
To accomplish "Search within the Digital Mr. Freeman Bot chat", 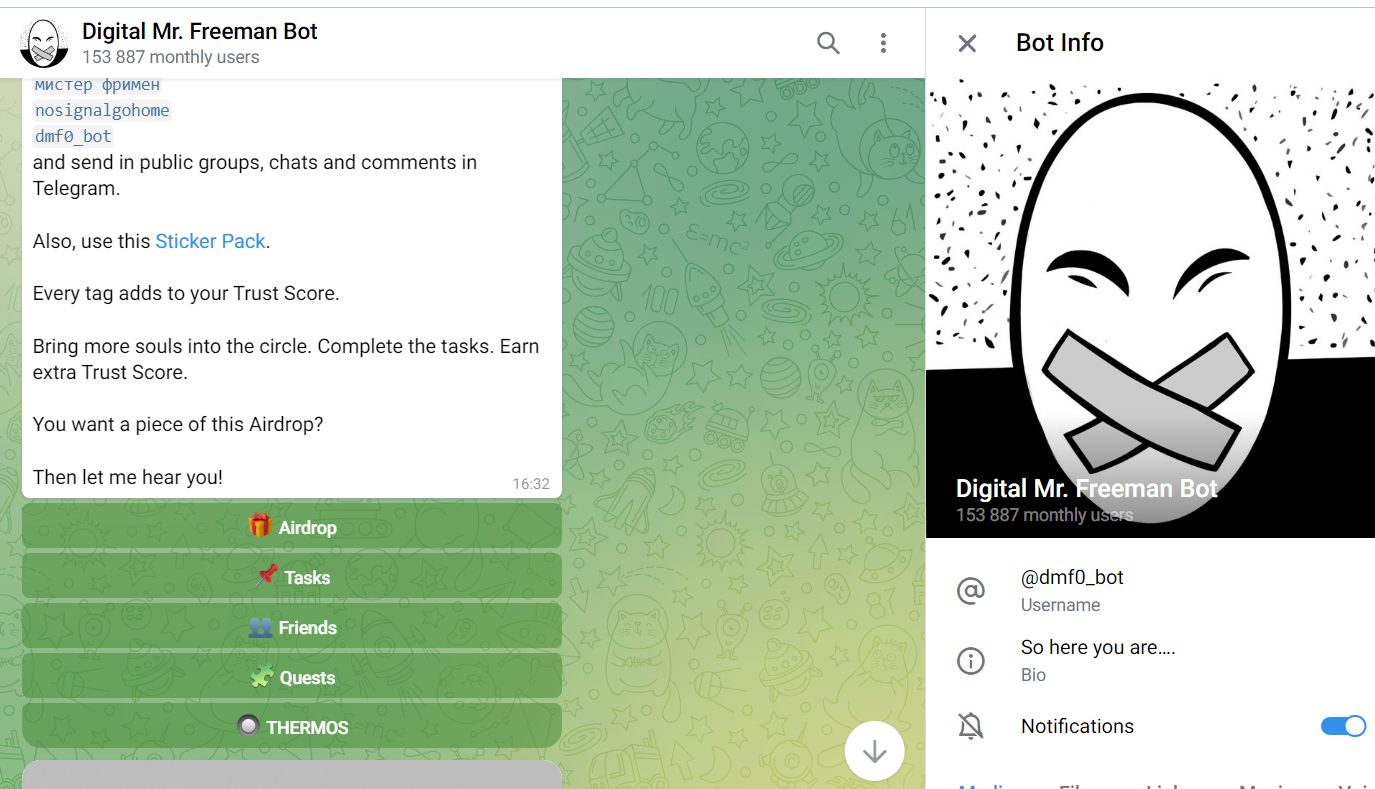I will [x=828, y=43].
